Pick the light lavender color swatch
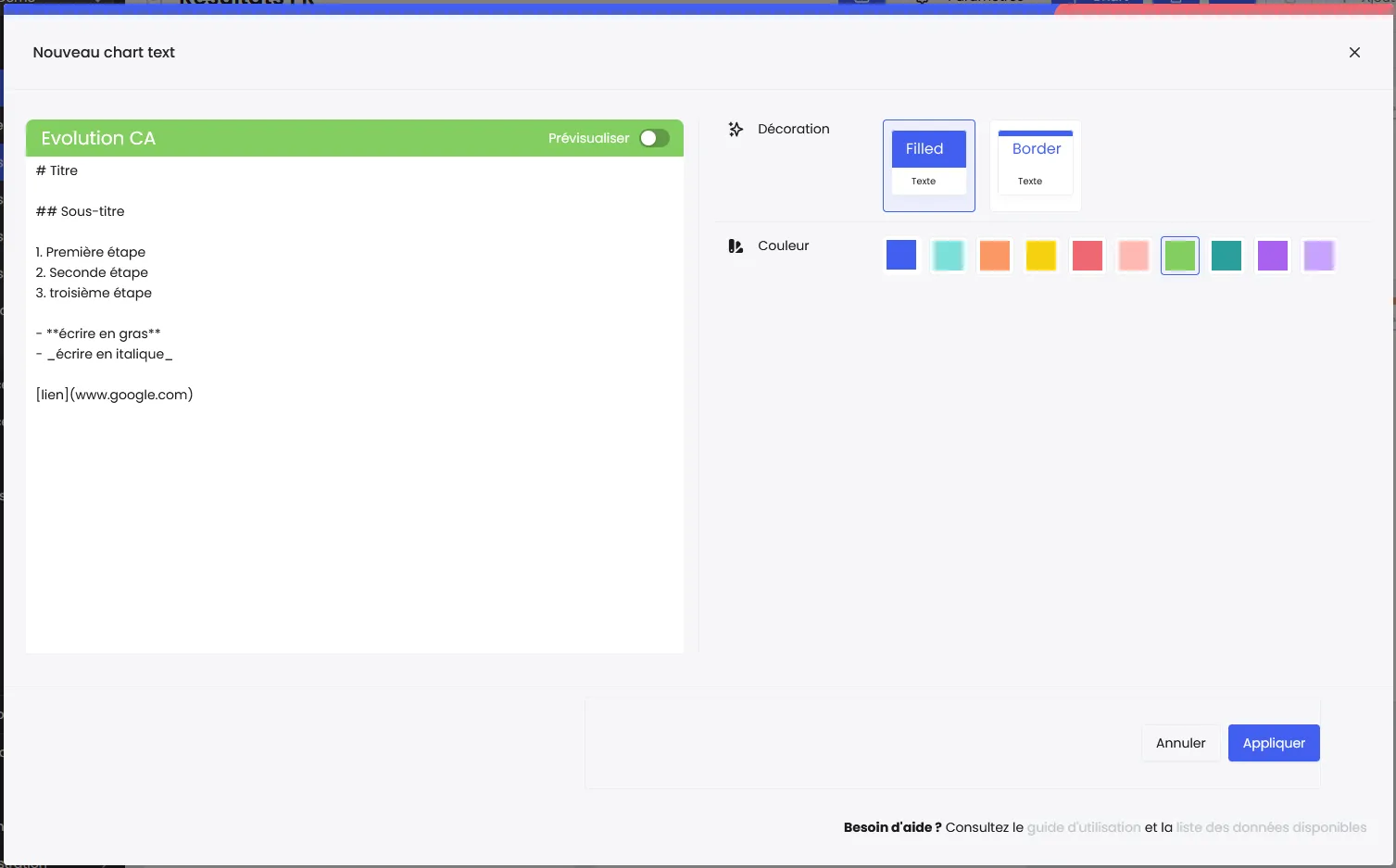This screenshot has height=868, width=1396. pyautogui.click(x=1318, y=255)
